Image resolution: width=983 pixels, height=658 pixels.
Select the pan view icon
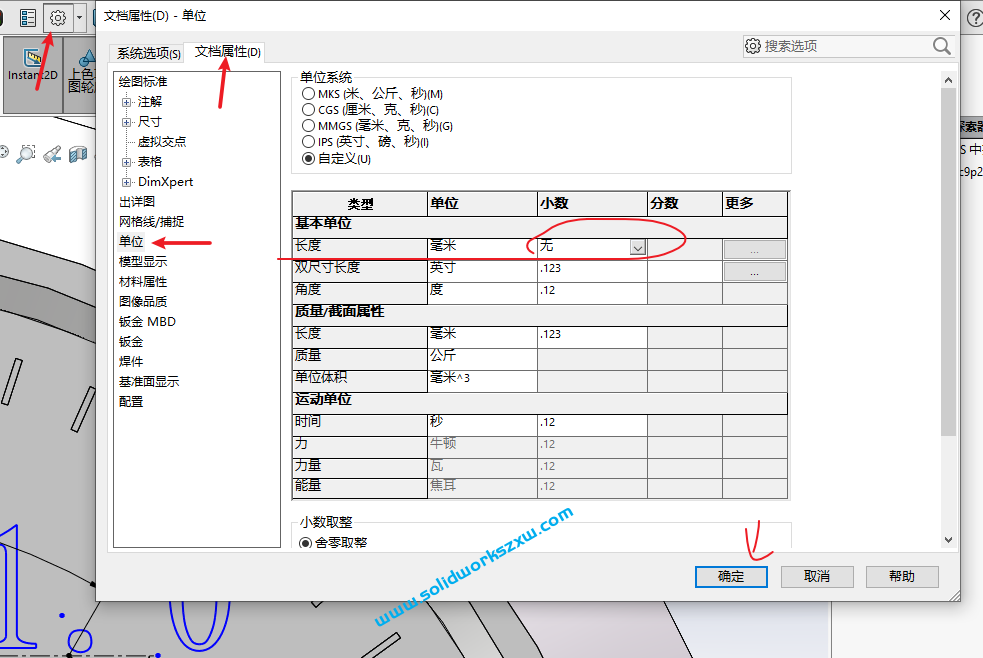(4, 153)
